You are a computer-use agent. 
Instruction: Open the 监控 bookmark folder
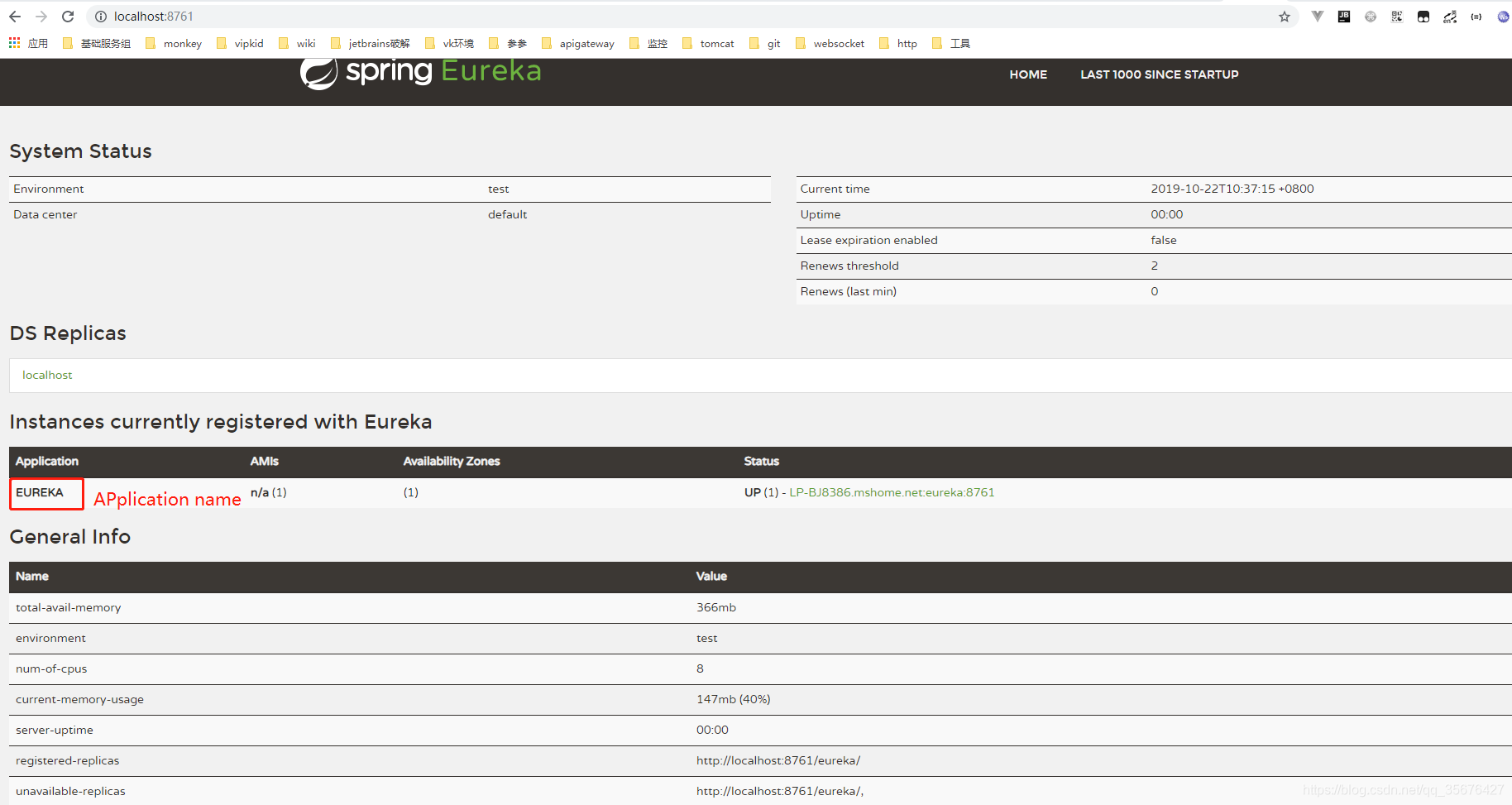(x=648, y=44)
